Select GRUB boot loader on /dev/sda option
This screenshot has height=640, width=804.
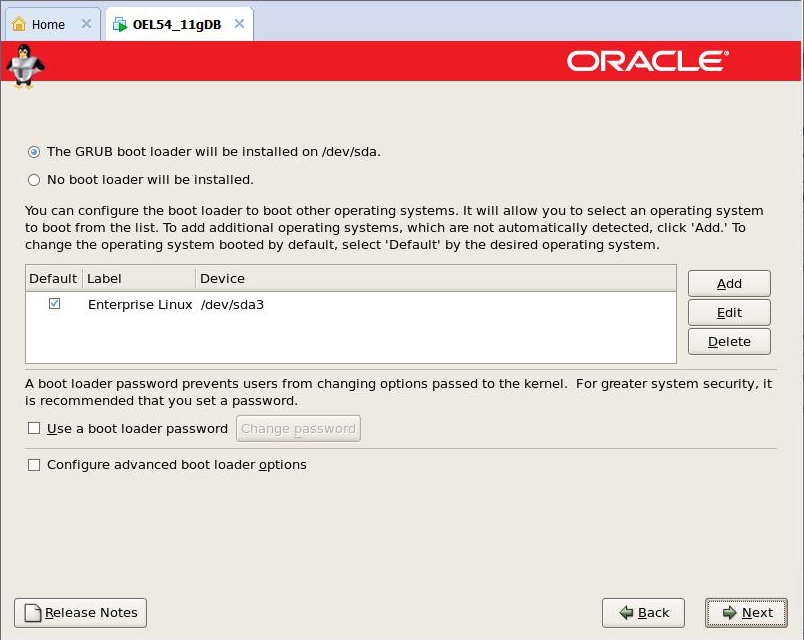point(34,152)
